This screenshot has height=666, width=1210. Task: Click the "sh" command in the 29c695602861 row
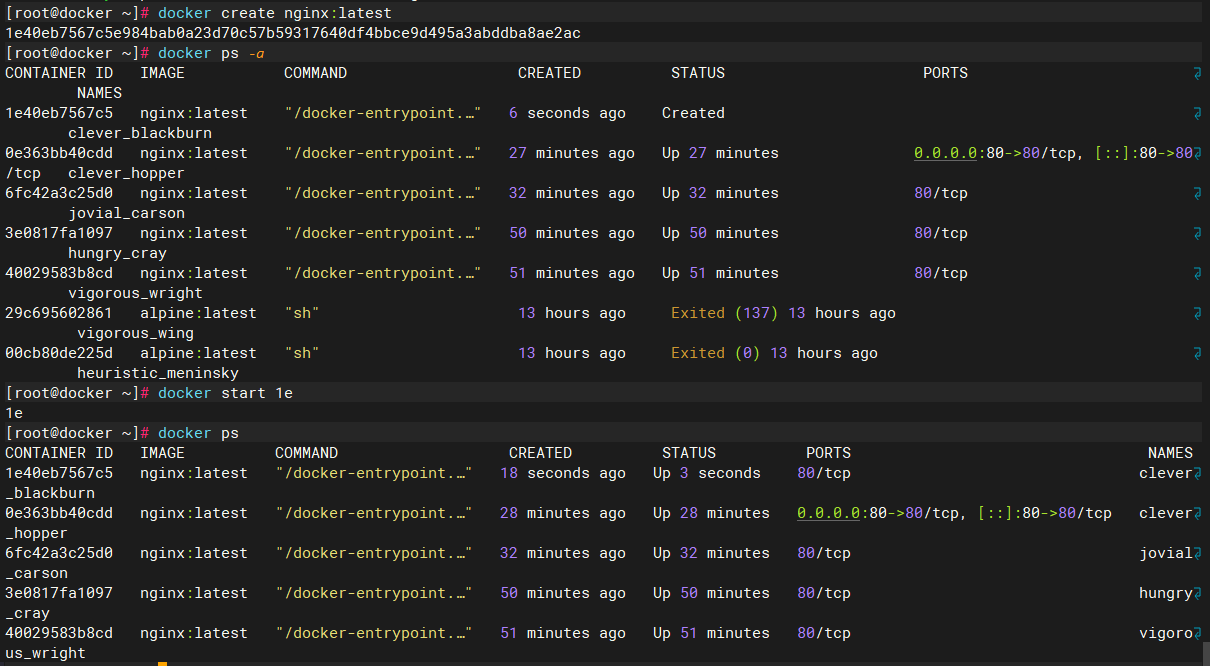tap(302, 313)
